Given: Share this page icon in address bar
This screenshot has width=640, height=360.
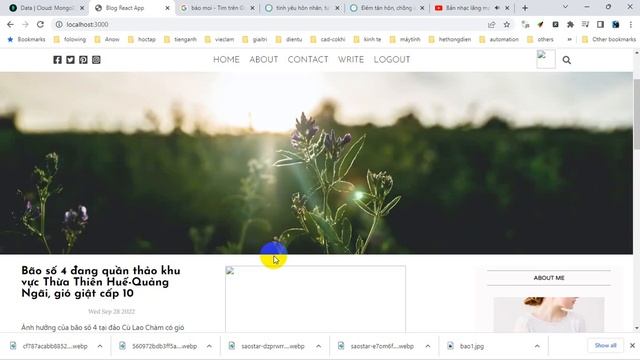Looking at the screenshot, I should (491, 24).
